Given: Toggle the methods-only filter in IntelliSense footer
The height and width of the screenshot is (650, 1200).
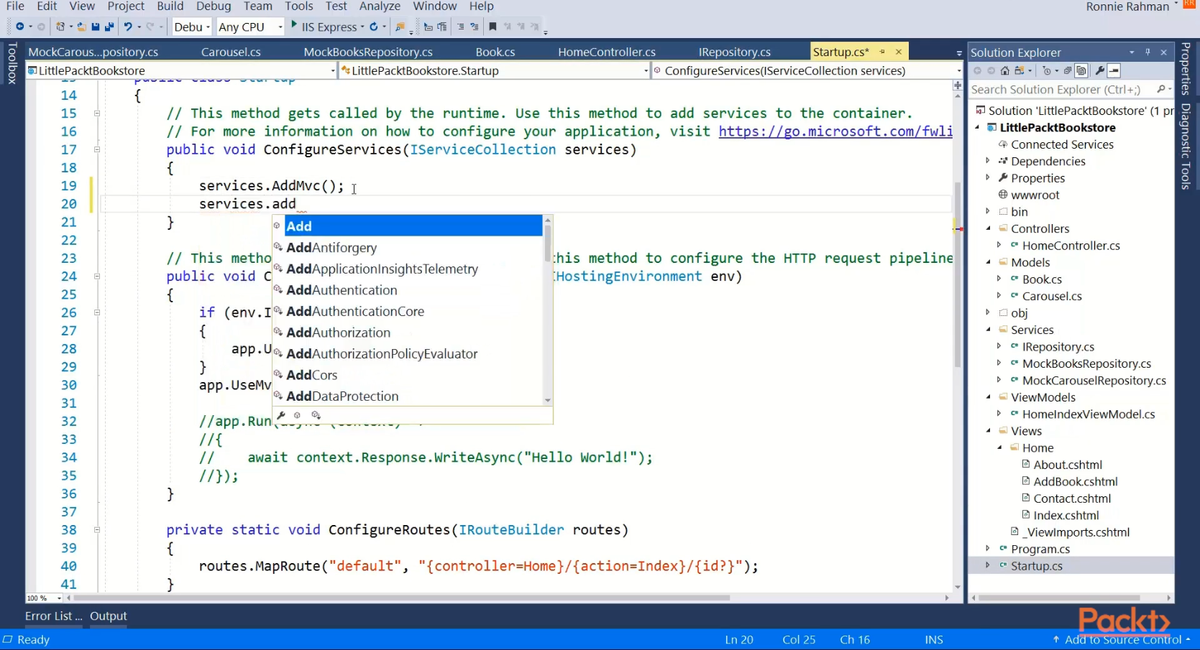Looking at the screenshot, I should (x=298, y=415).
